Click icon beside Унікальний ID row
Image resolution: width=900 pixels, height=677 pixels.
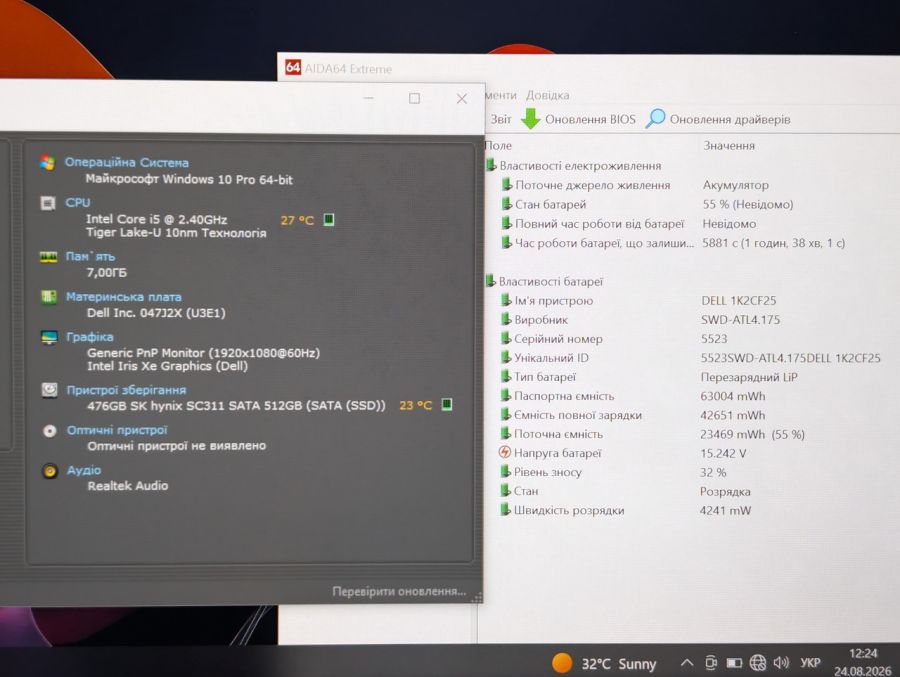point(506,357)
